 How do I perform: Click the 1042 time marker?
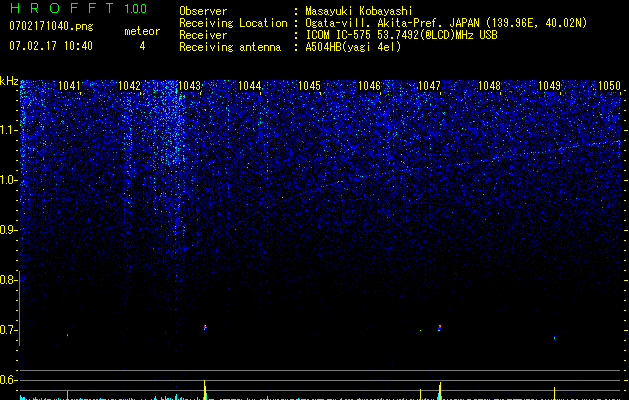click(x=129, y=86)
